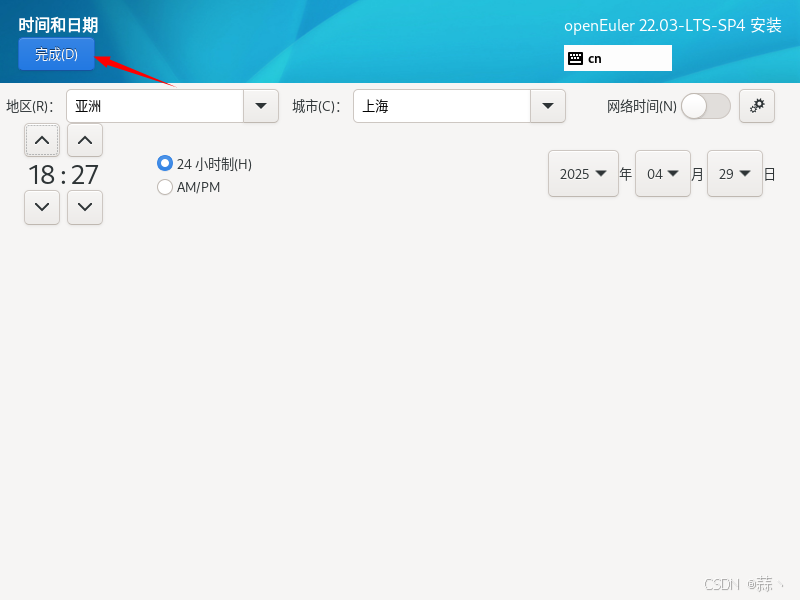Image resolution: width=800 pixels, height=600 pixels.
Task: Increment the minutes with the up arrow
Action: tap(85, 140)
